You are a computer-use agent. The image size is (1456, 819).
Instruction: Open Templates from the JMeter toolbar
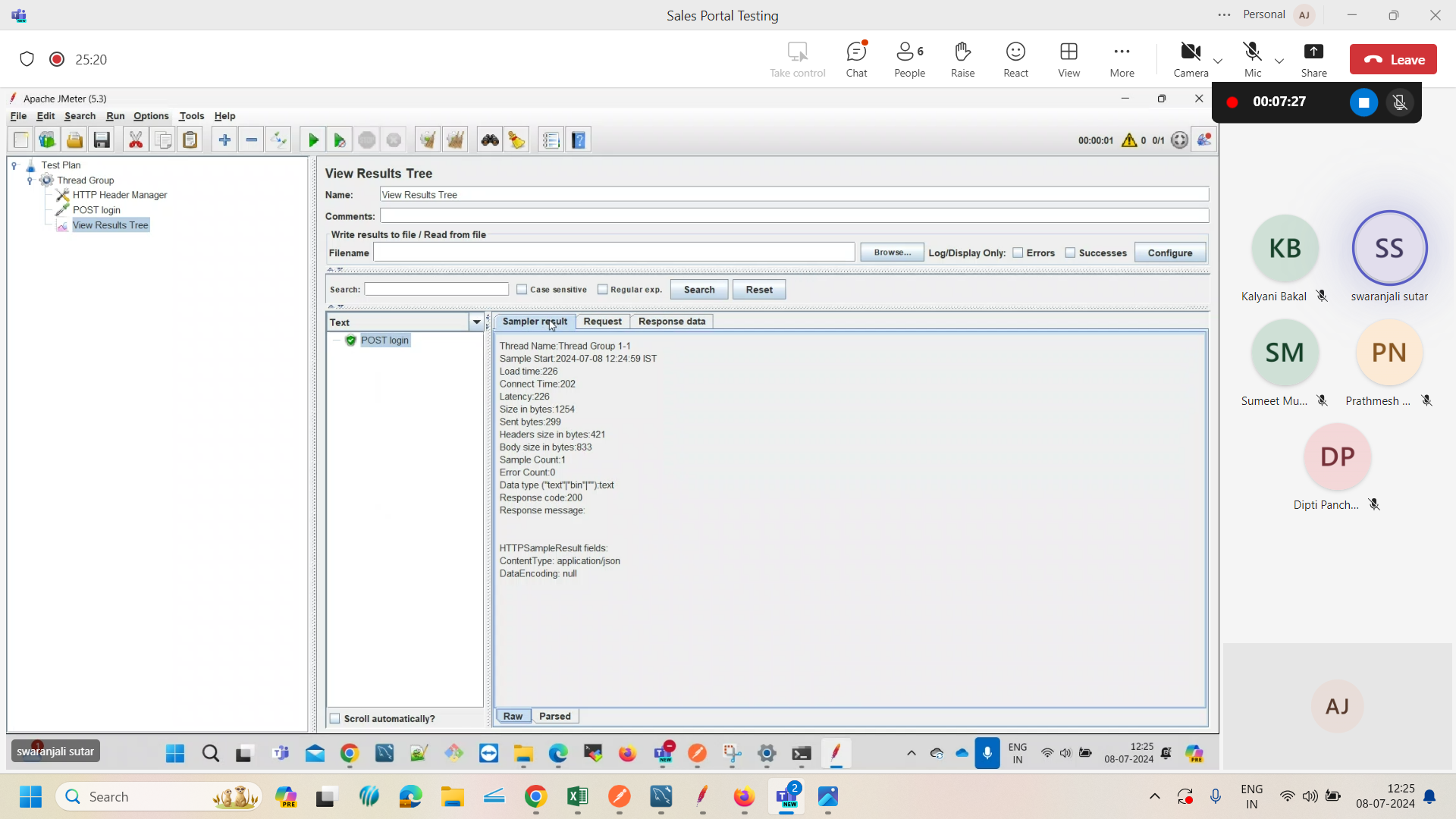pyautogui.click(x=47, y=140)
